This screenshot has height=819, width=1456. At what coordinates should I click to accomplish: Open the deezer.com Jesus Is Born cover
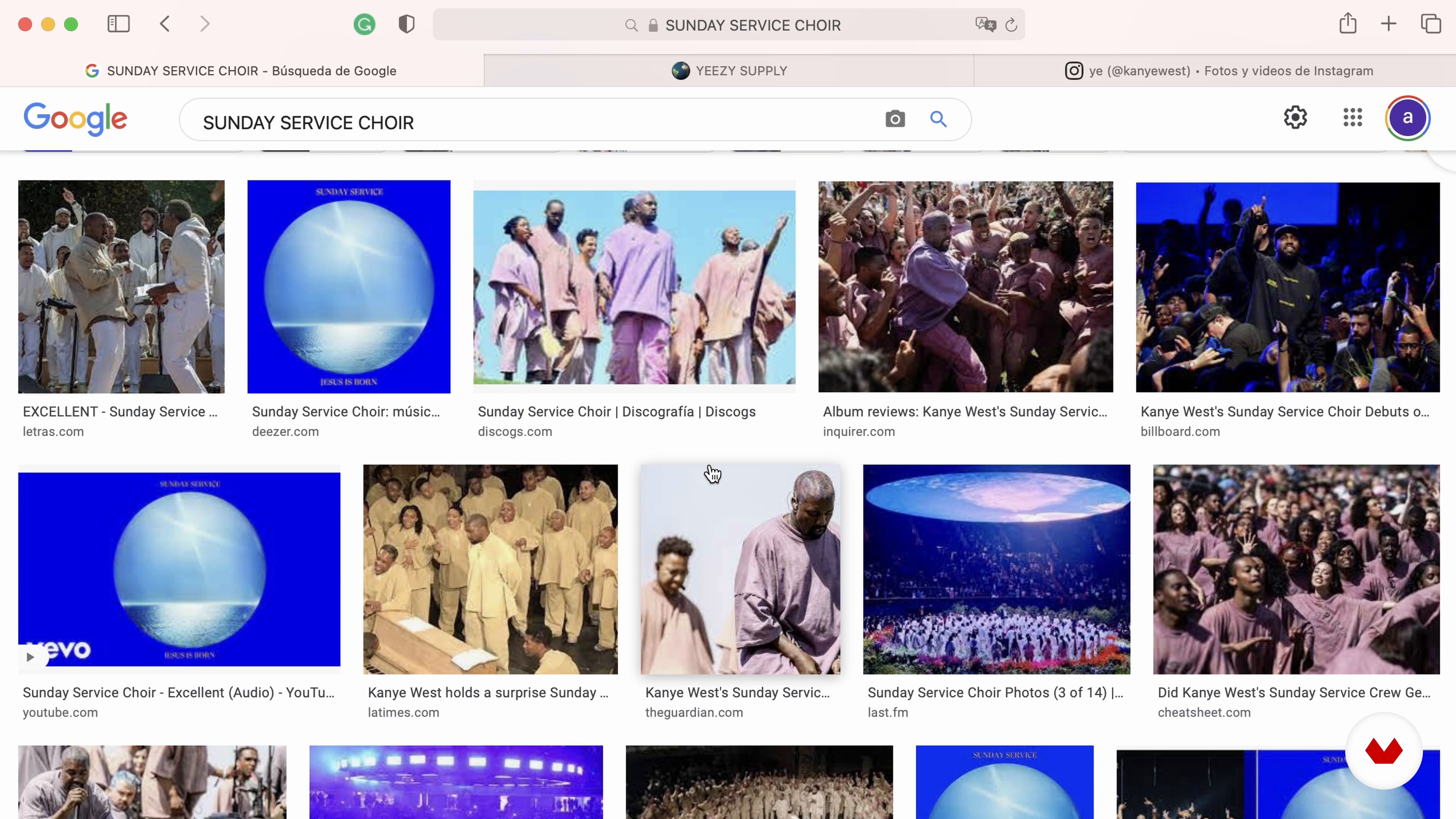point(349,287)
